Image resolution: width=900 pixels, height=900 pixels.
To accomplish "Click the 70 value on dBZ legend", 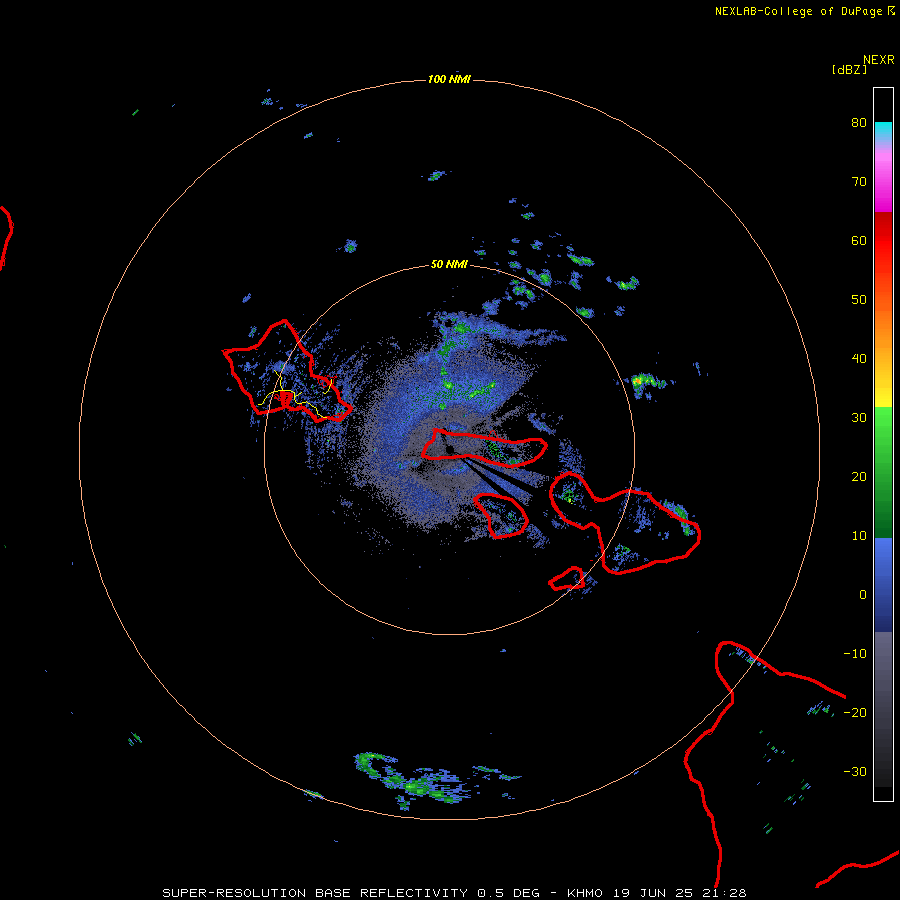I will pos(859,181).
